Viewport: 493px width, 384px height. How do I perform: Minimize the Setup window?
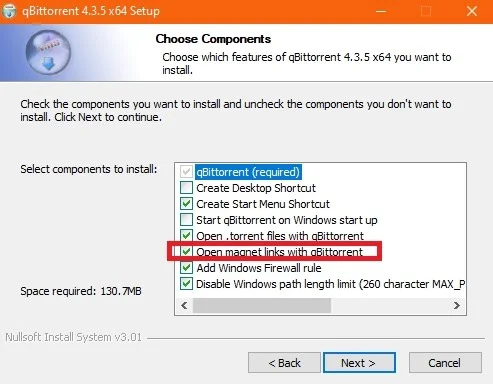click(x=381, y=11)
